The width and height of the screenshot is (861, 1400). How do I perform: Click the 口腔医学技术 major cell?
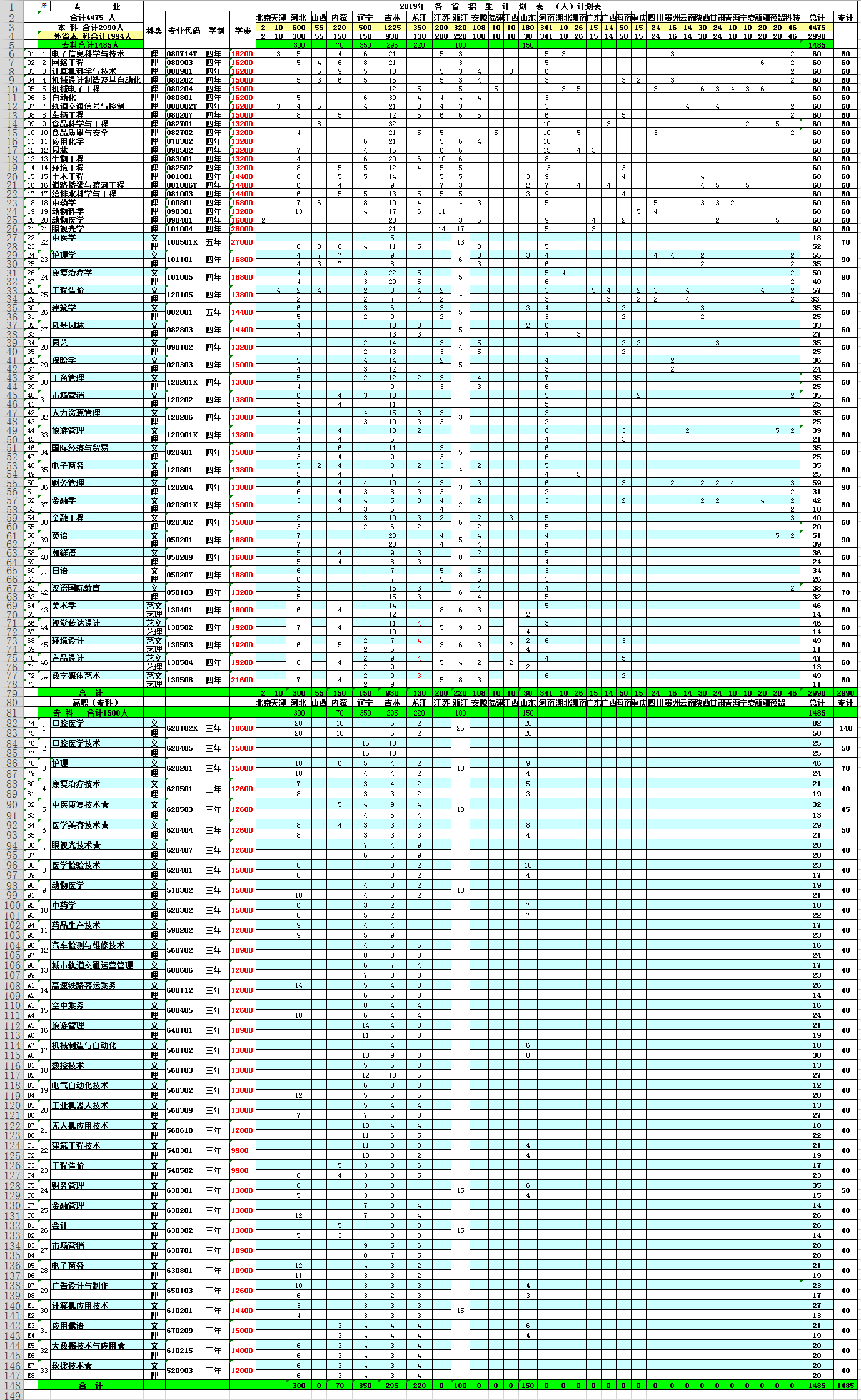click(x=97, y=743)
